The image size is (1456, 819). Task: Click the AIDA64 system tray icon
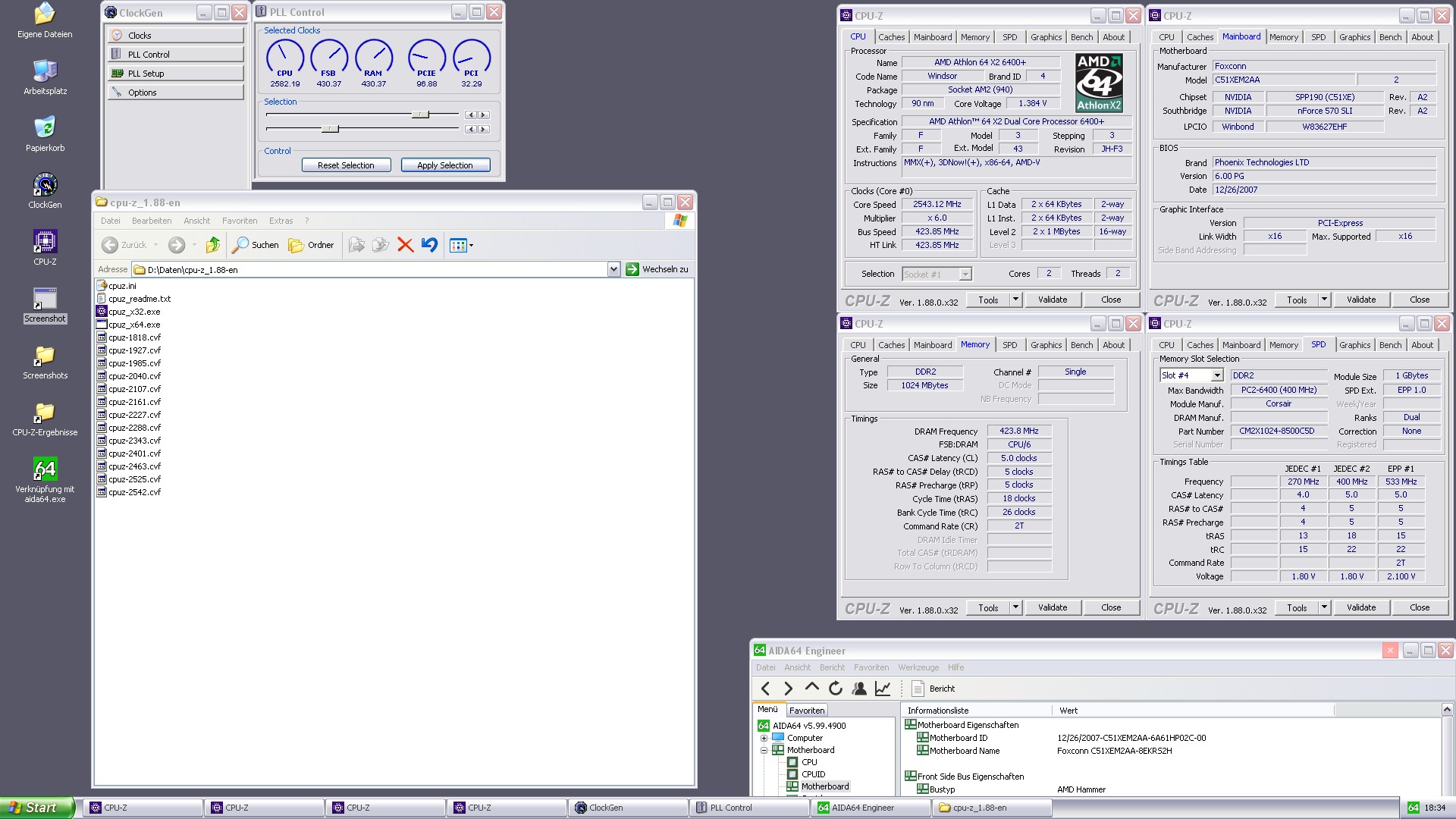[1413, 808]
